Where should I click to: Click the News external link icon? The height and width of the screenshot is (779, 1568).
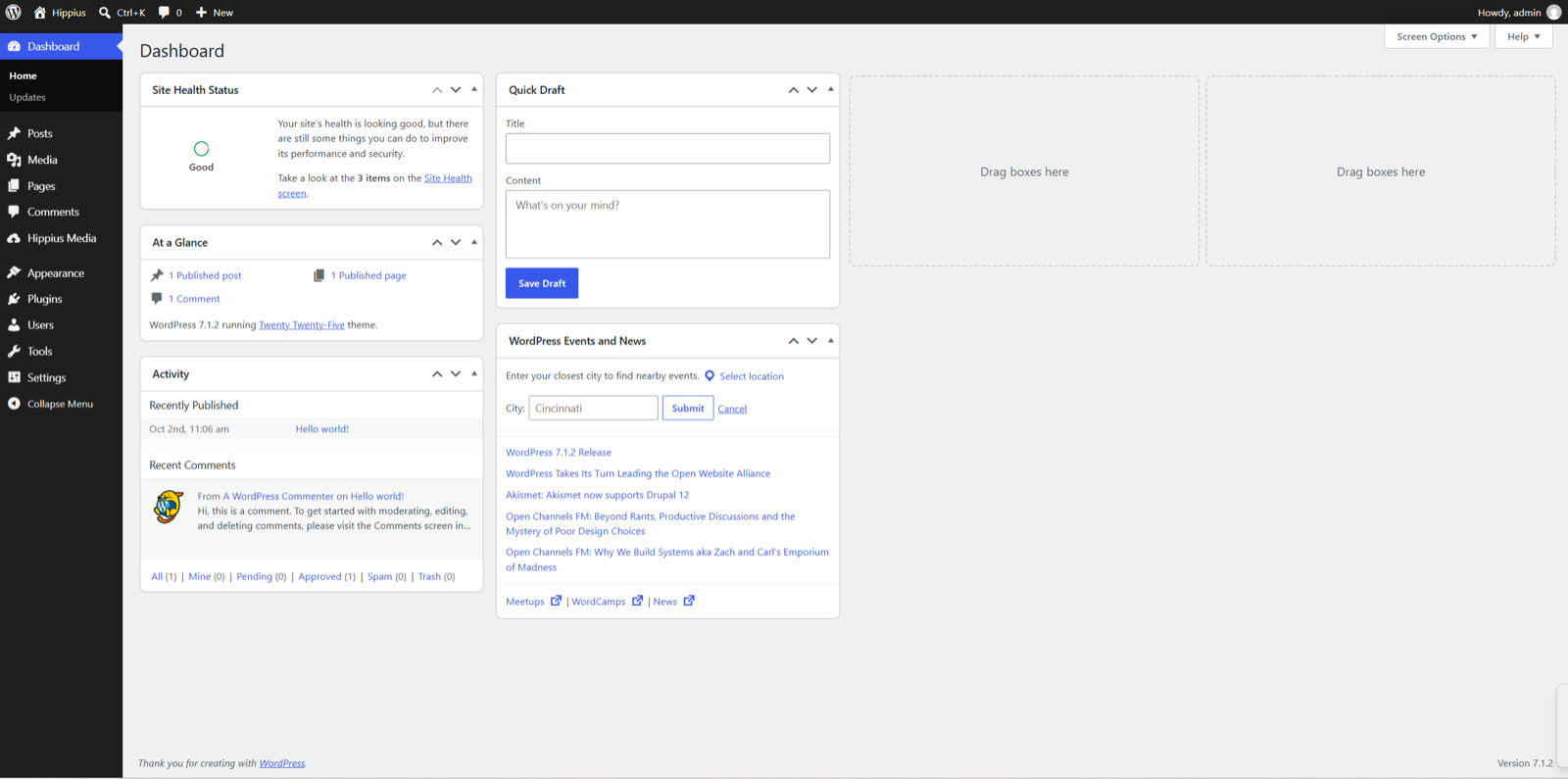tap(689, 601)
